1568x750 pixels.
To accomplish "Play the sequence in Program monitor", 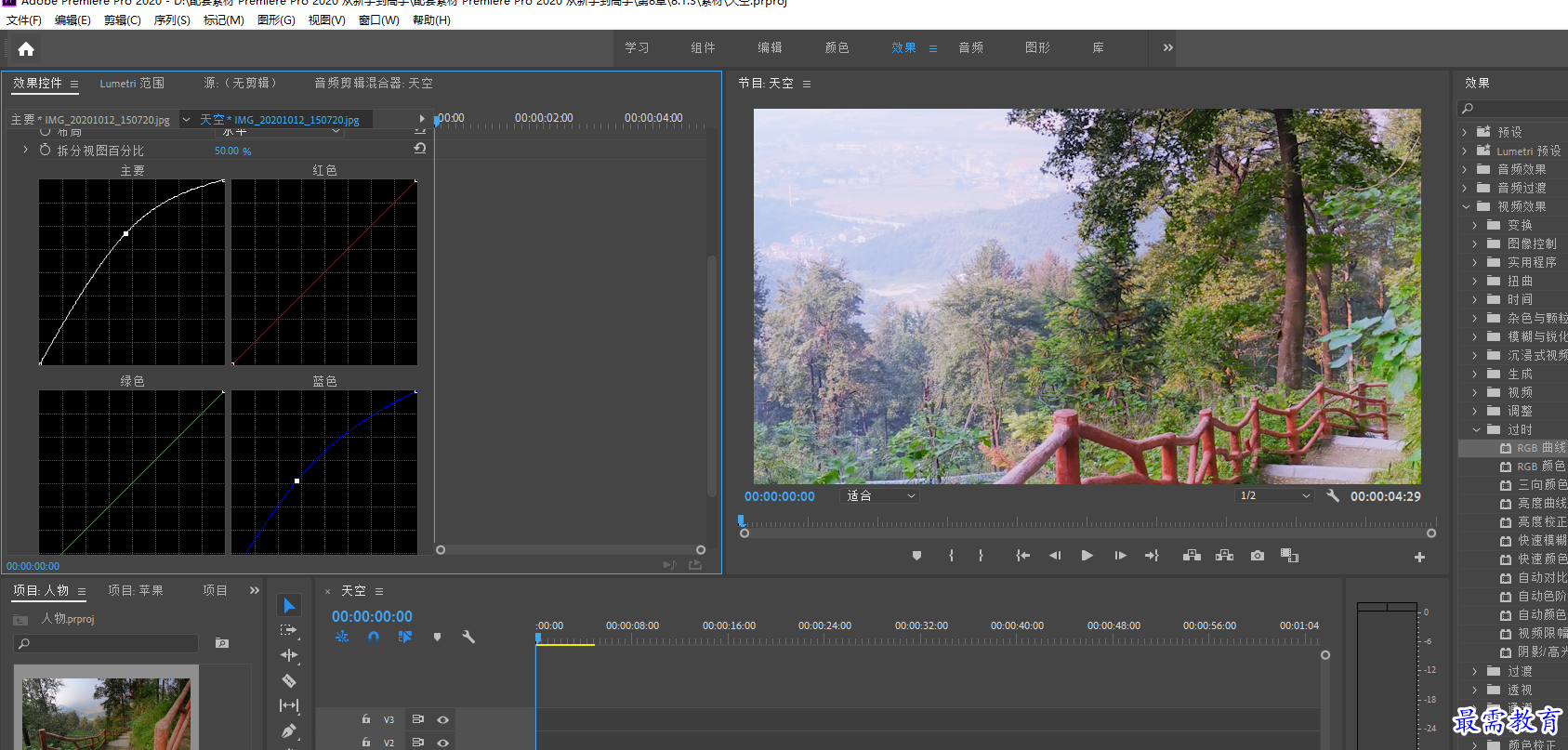I will point(1087,556).
